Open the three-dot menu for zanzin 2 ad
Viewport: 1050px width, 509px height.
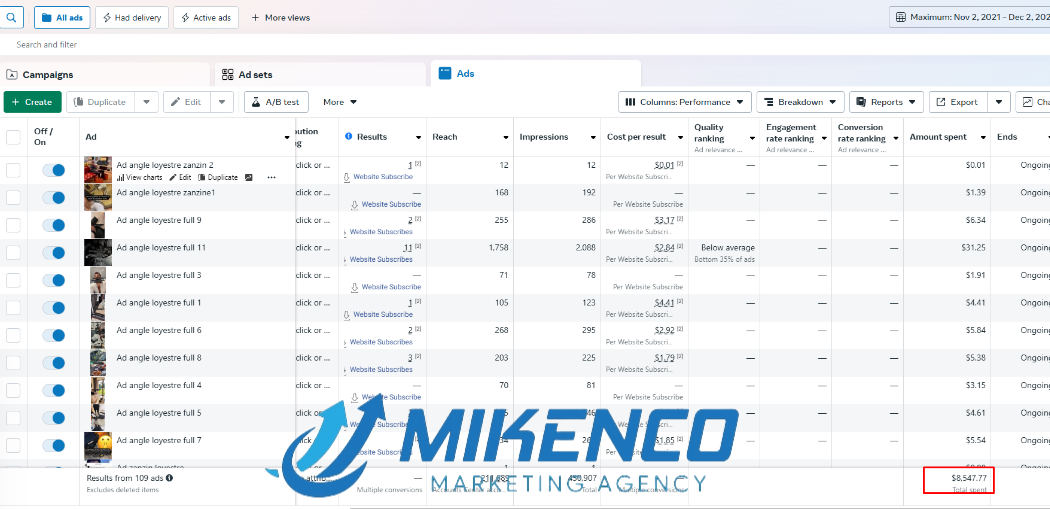[x=271, y=177]
